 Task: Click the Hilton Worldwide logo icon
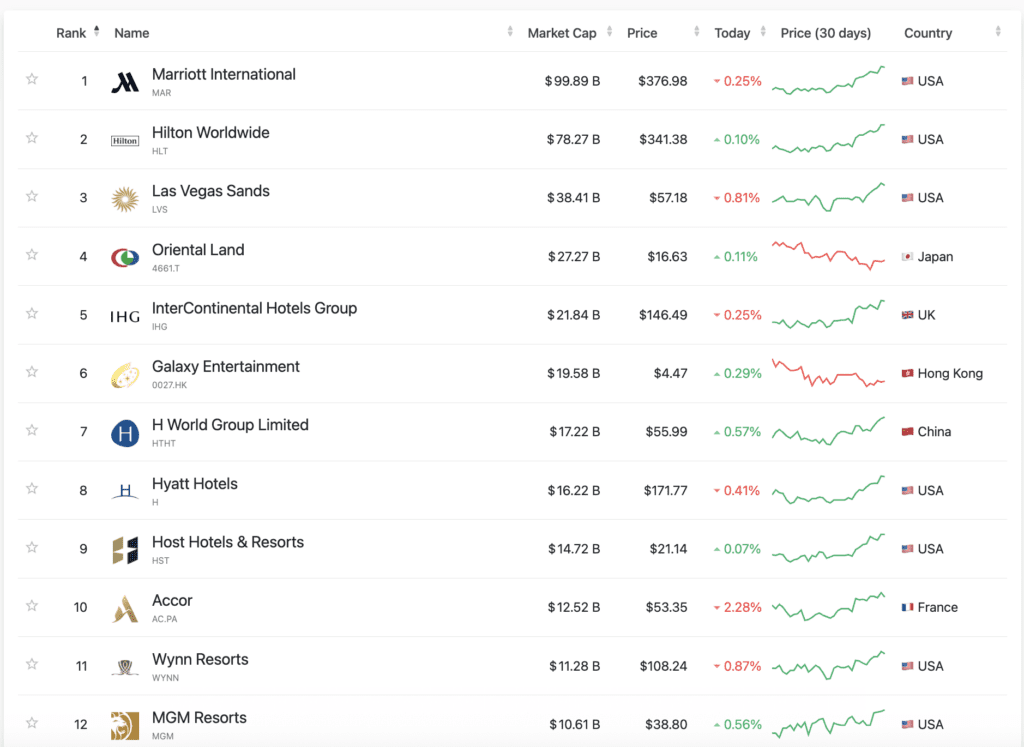(x=125, y=141)
